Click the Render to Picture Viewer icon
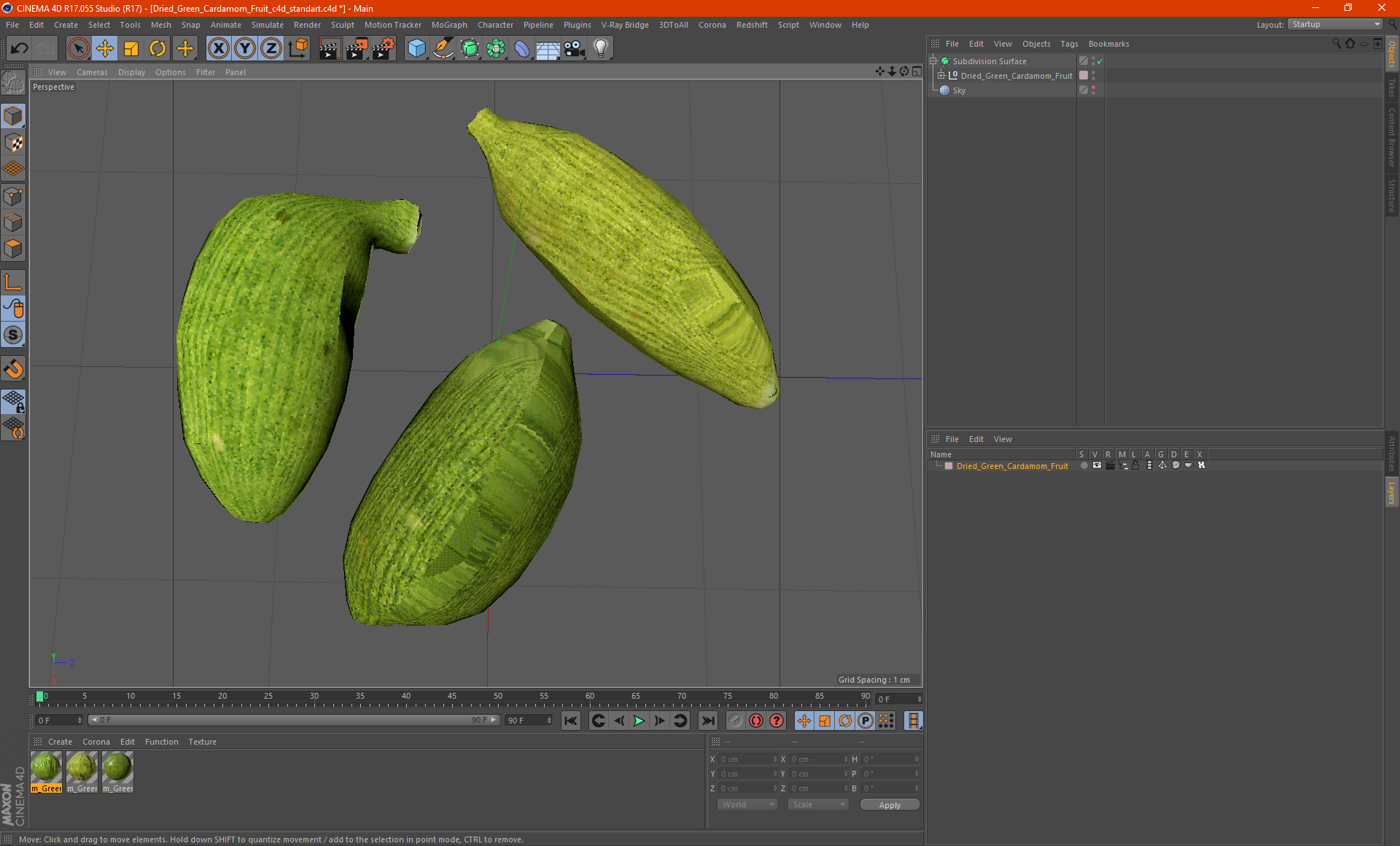 (357, 49)
